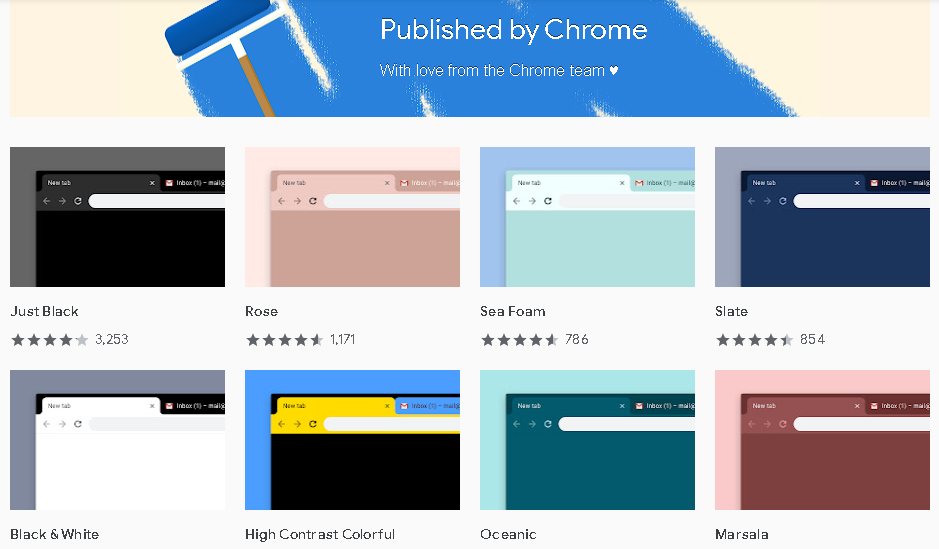Screen dimensions: 939x549
Task: Click the Just Black star rating
Action: 49,340
